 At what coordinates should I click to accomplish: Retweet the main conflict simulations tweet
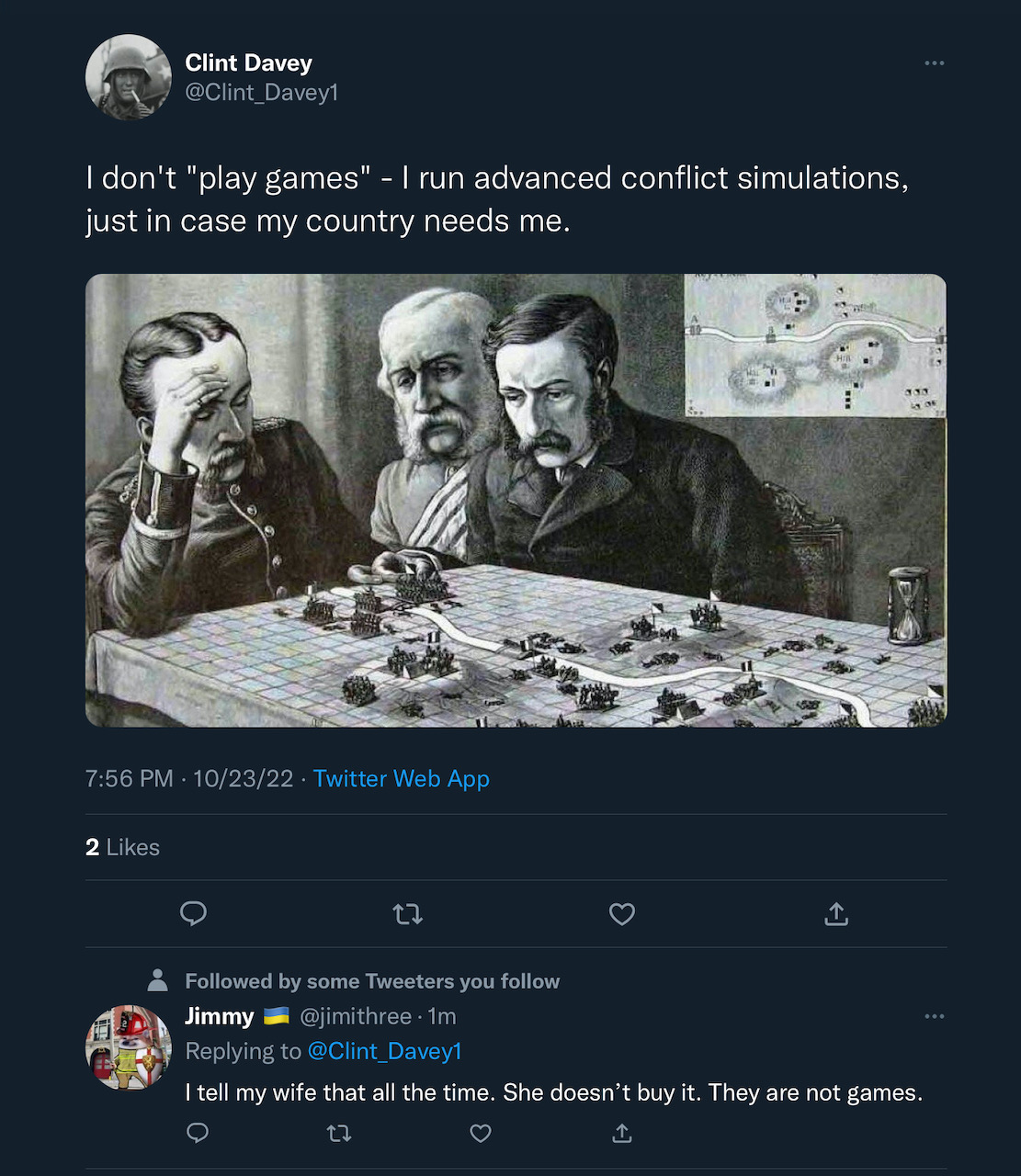[407, 913]
